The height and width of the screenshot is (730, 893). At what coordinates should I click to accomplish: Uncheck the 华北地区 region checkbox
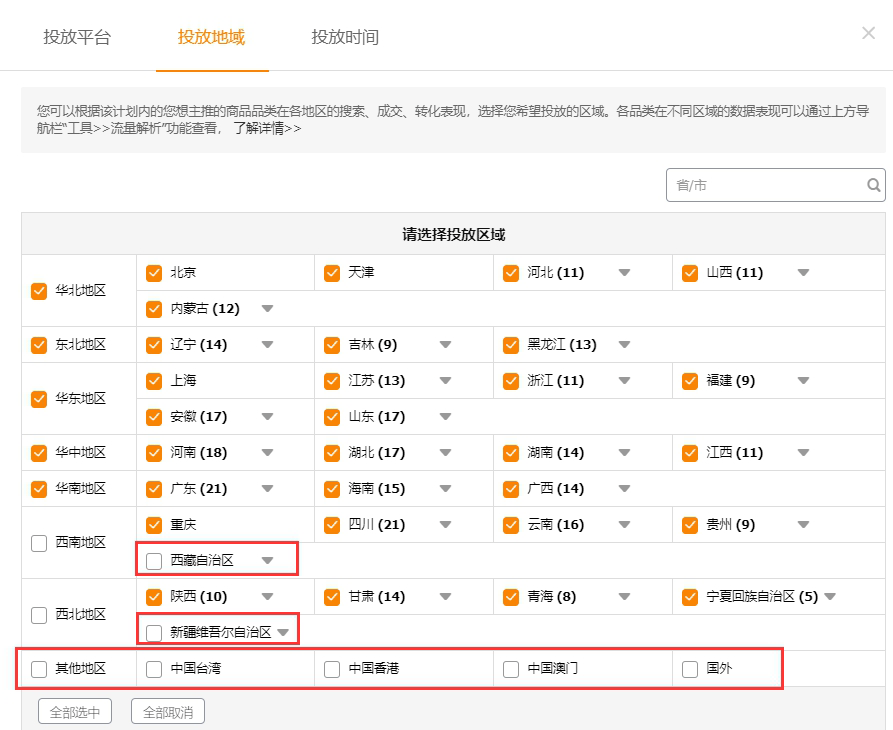point(39,291)
